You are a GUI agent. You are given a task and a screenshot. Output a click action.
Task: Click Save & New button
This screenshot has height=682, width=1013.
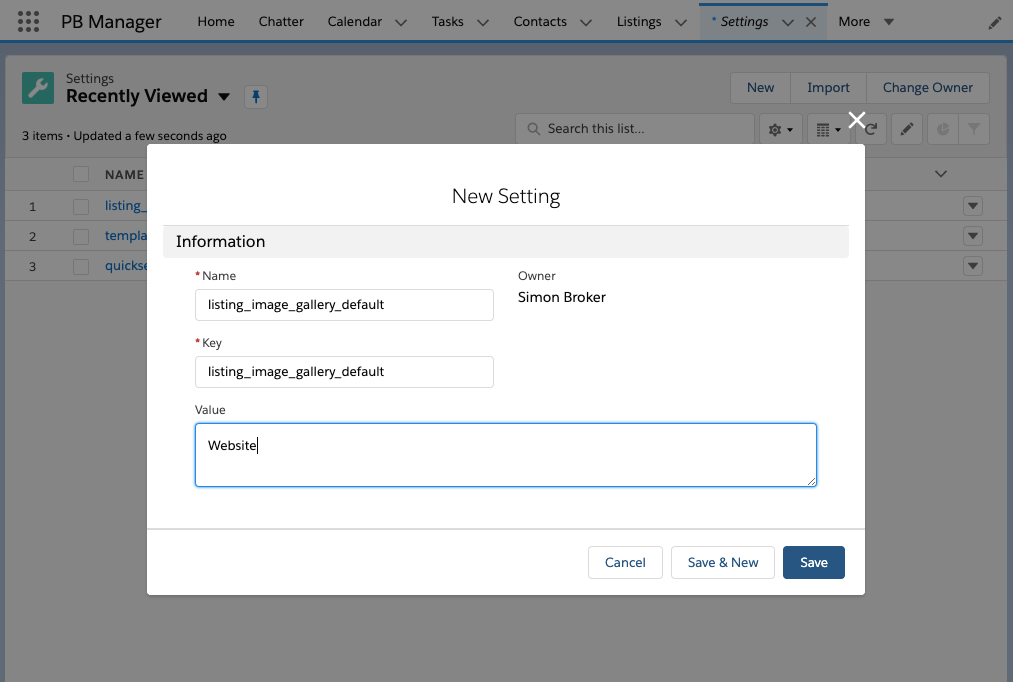click(x=723, y=563)
